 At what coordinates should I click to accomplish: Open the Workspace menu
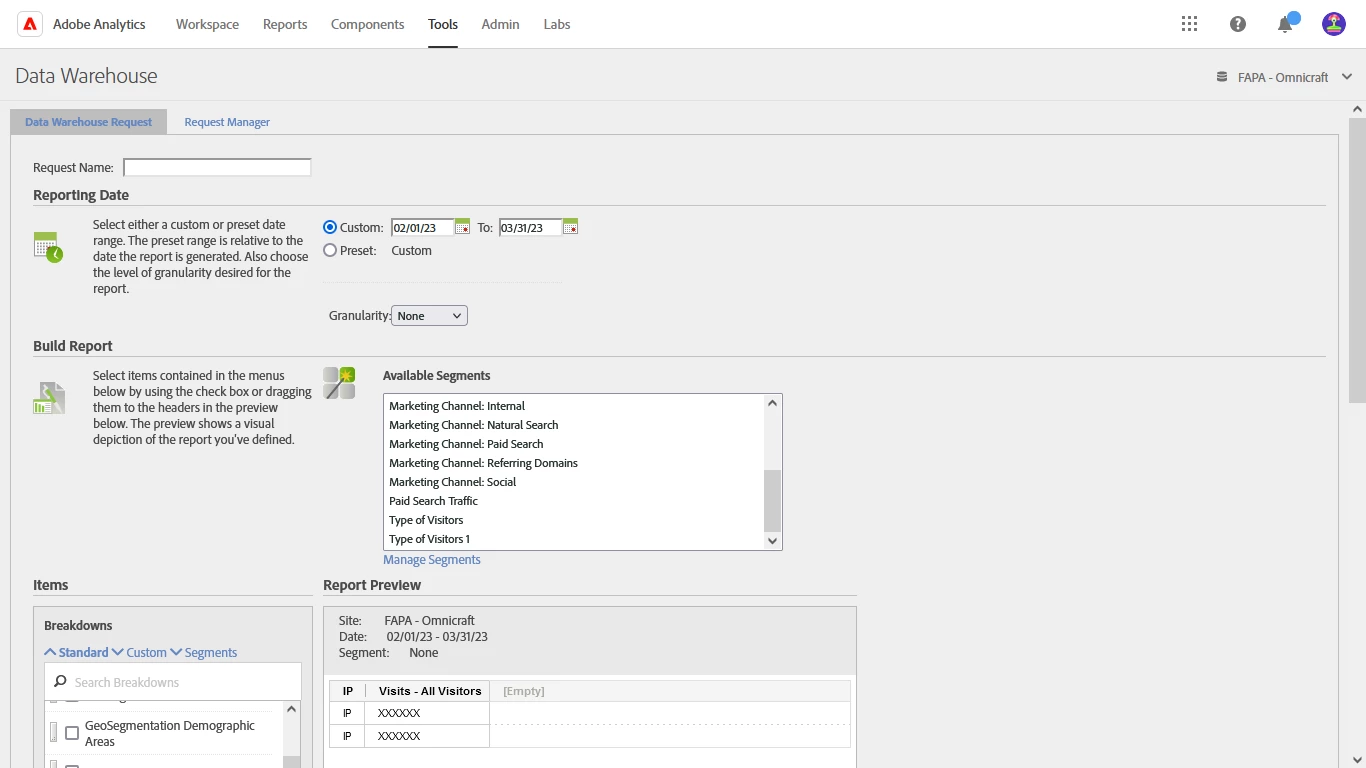click(207, 24)
